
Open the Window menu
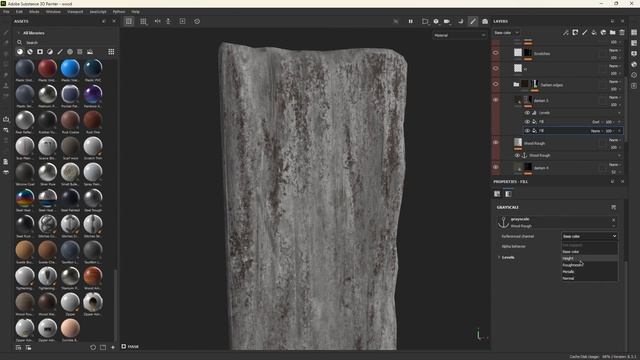coord(53,12)
